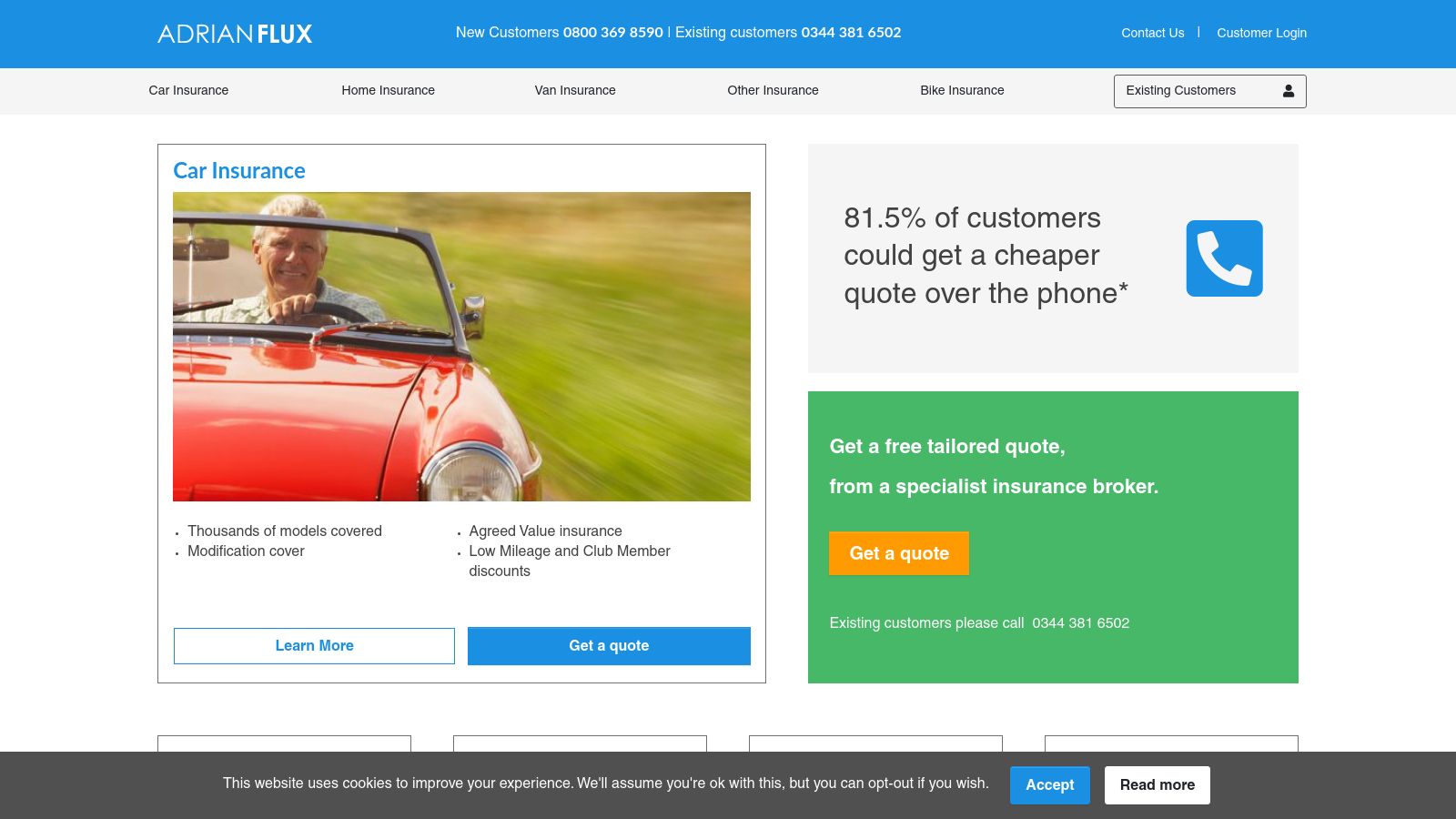
Task: Click the Adrian Flux logo
Action: click(235, 34)
